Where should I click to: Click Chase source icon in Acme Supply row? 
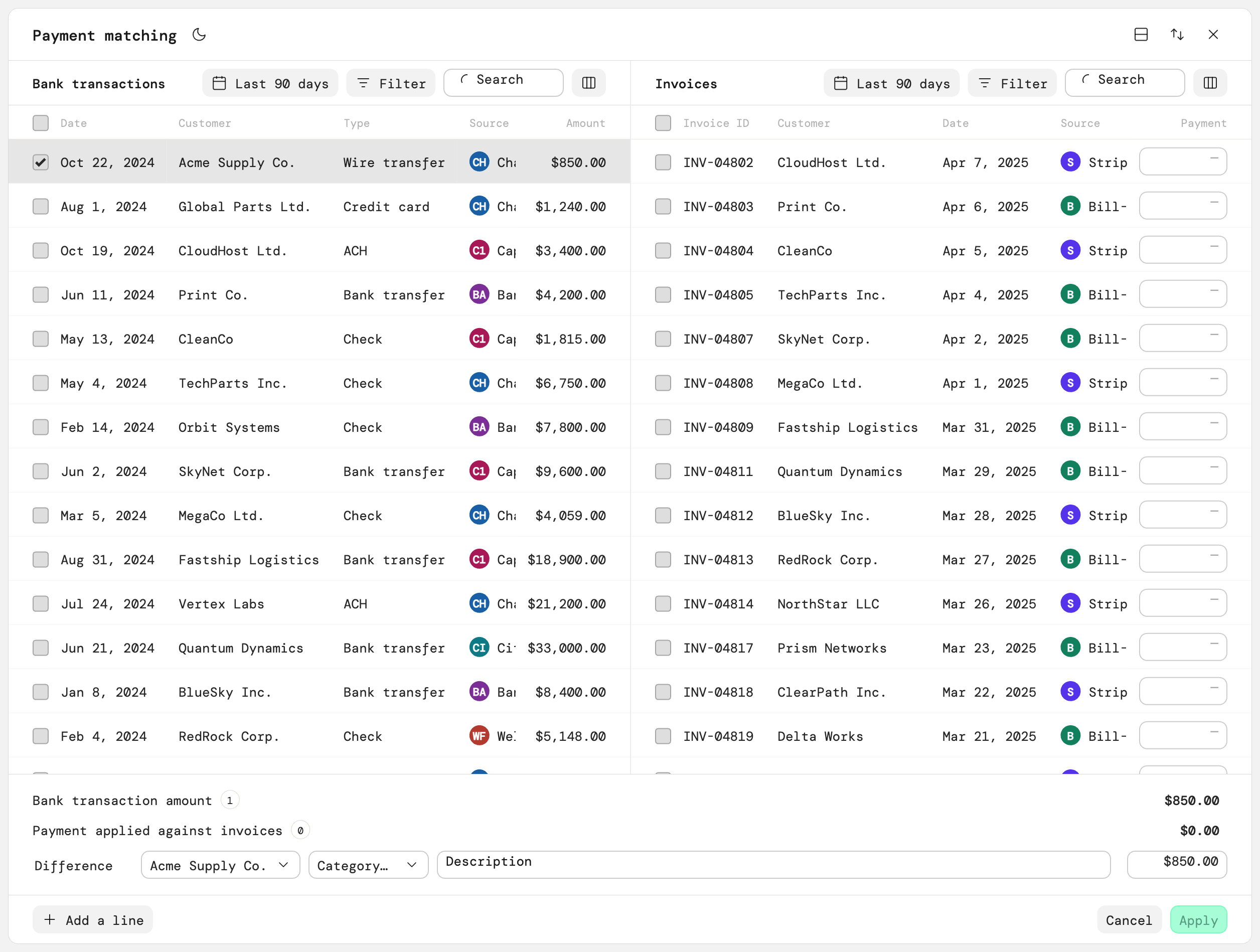click(479, 162)
